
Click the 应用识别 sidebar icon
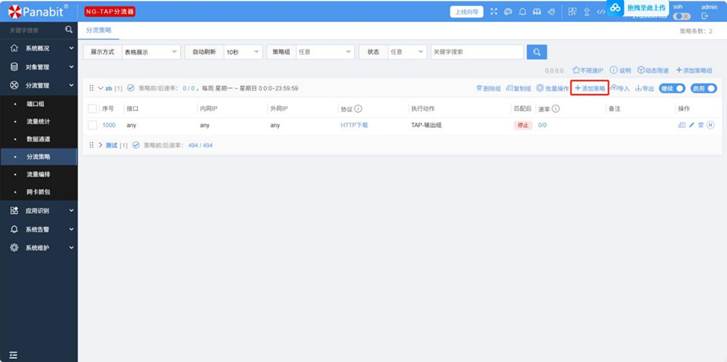pos(14,210)
